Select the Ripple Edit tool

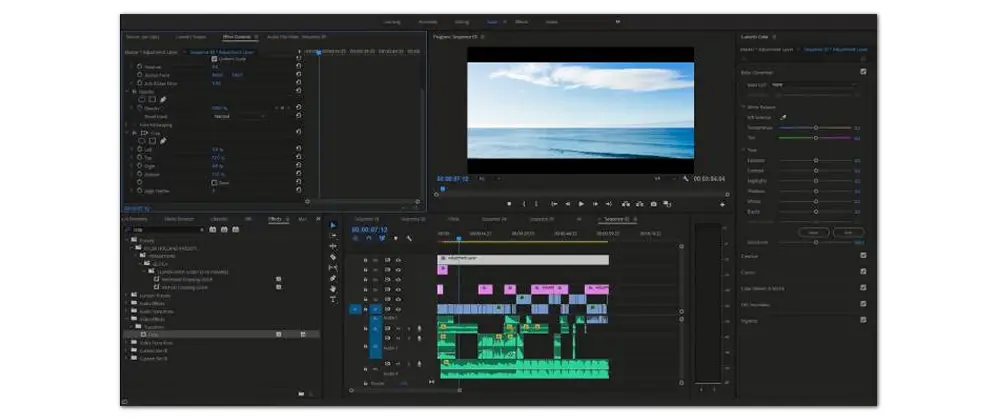click(333, 247)
